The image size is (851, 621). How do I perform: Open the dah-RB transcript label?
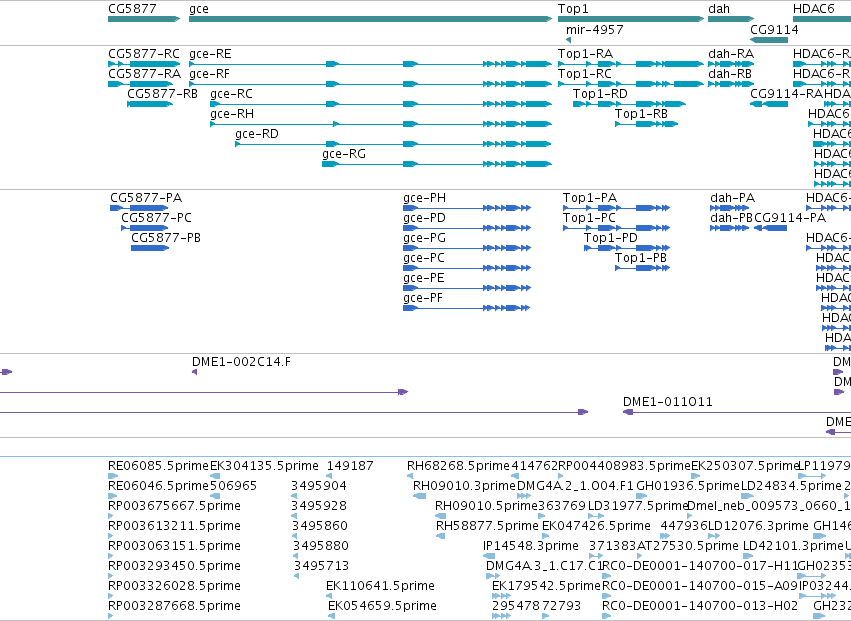(x=731, y=74)
